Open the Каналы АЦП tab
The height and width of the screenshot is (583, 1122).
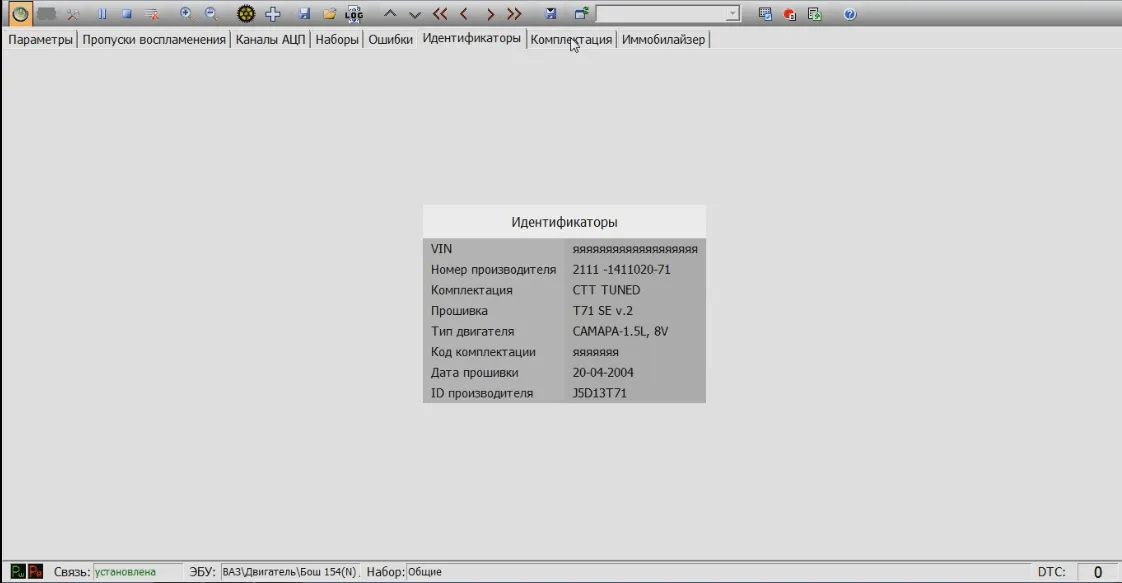tap(270, 39)
